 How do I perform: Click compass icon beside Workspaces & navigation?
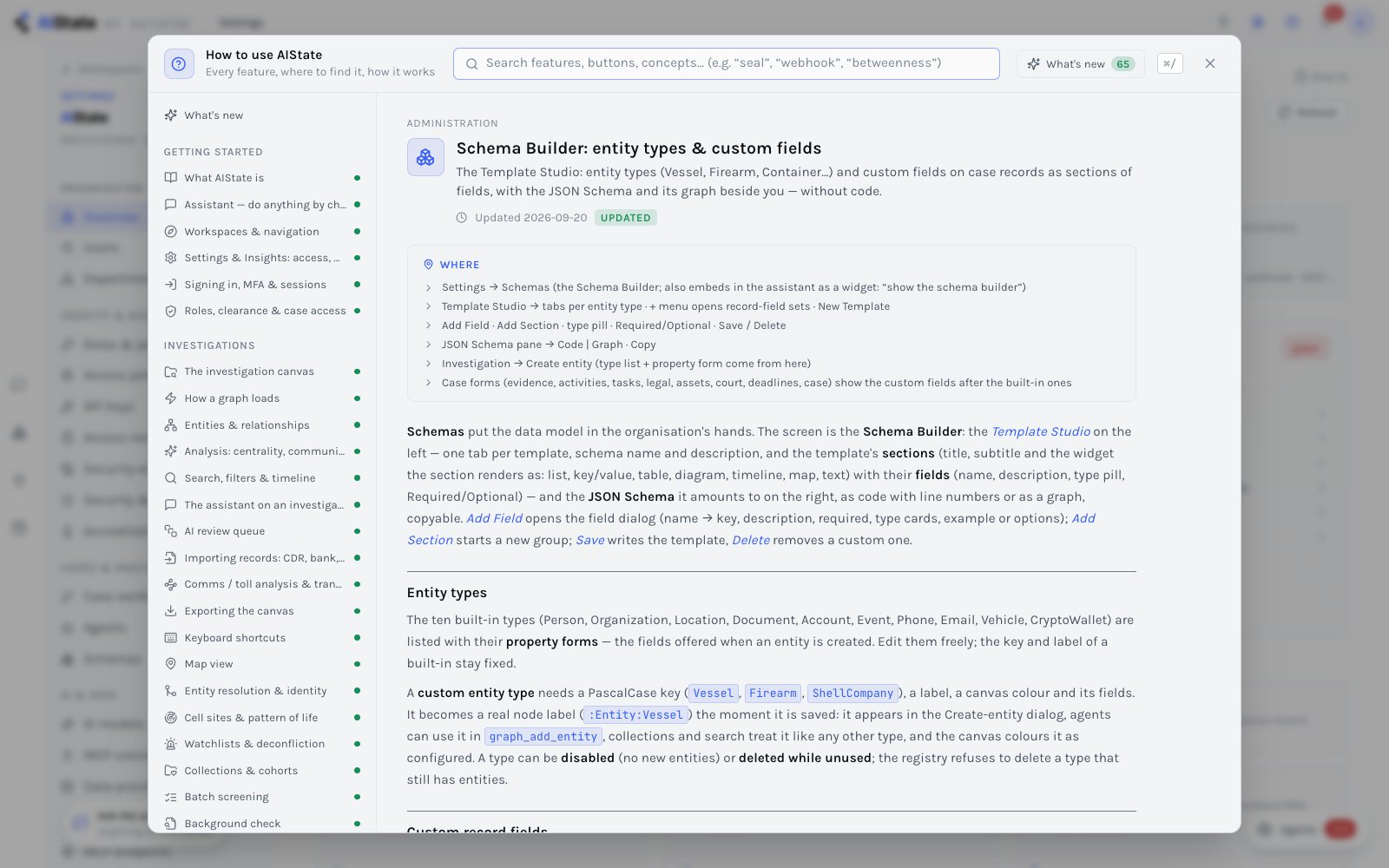pyautogui.click(x=171, y=232)
